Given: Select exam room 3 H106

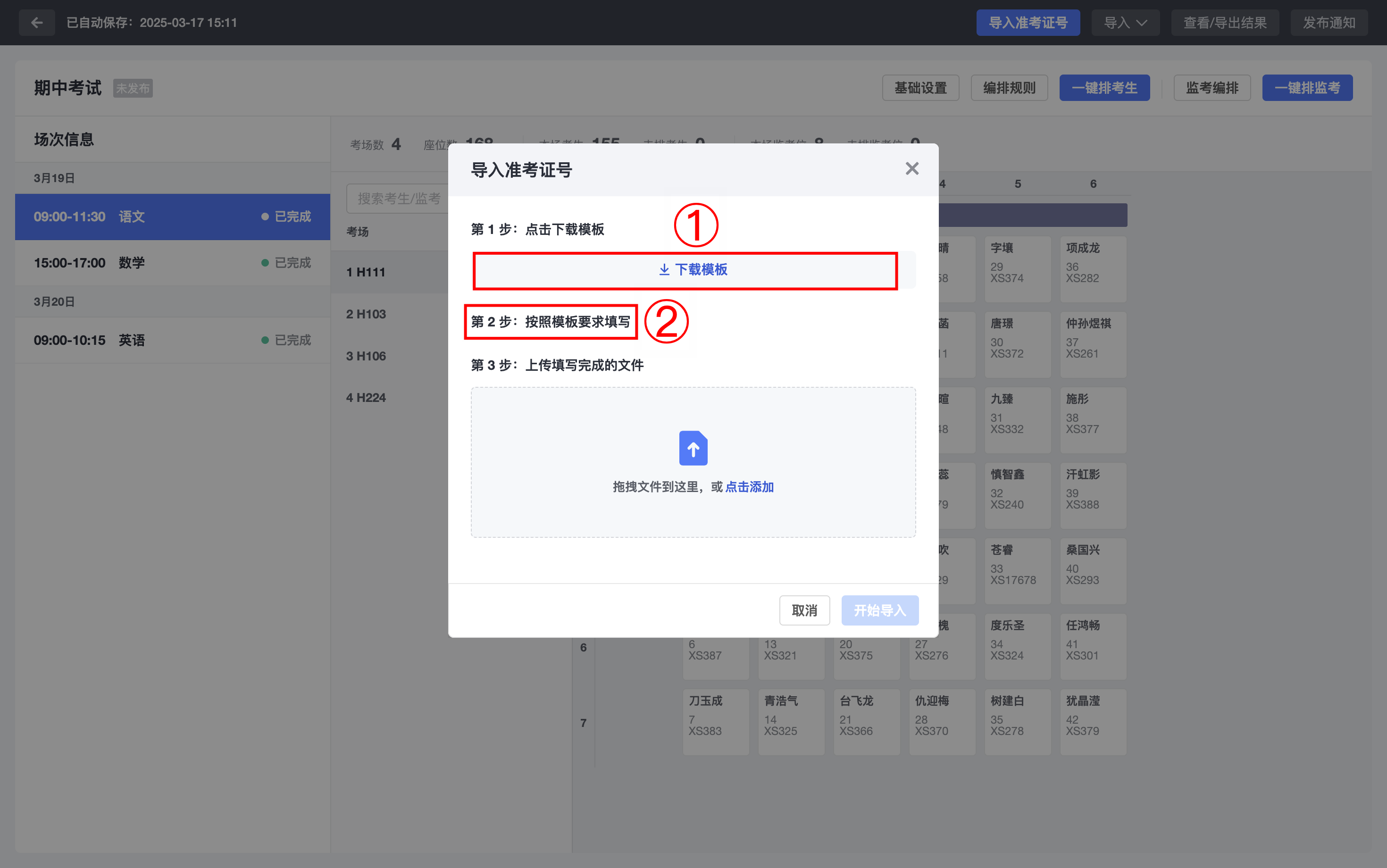Looking at the screenshot, I should tap(389, 356).
